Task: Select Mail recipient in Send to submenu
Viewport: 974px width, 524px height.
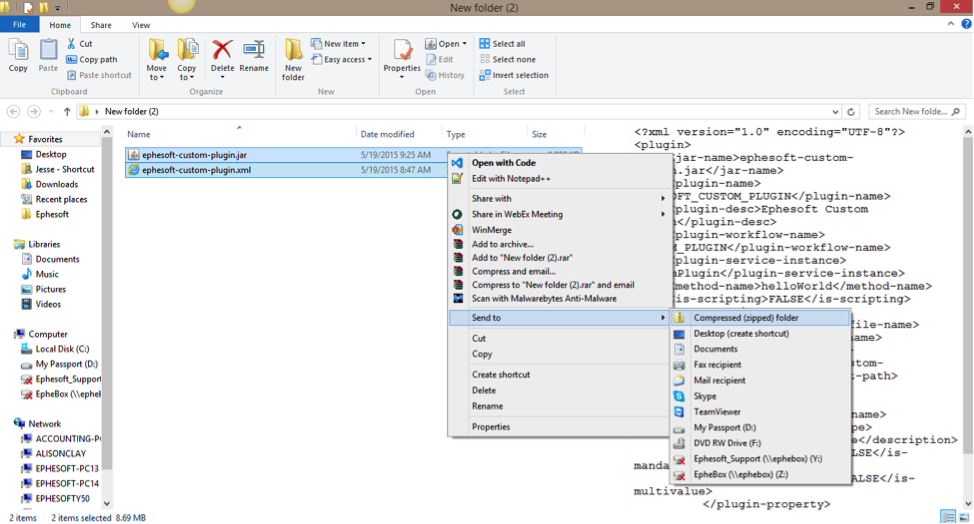Action: coord(719,381)
